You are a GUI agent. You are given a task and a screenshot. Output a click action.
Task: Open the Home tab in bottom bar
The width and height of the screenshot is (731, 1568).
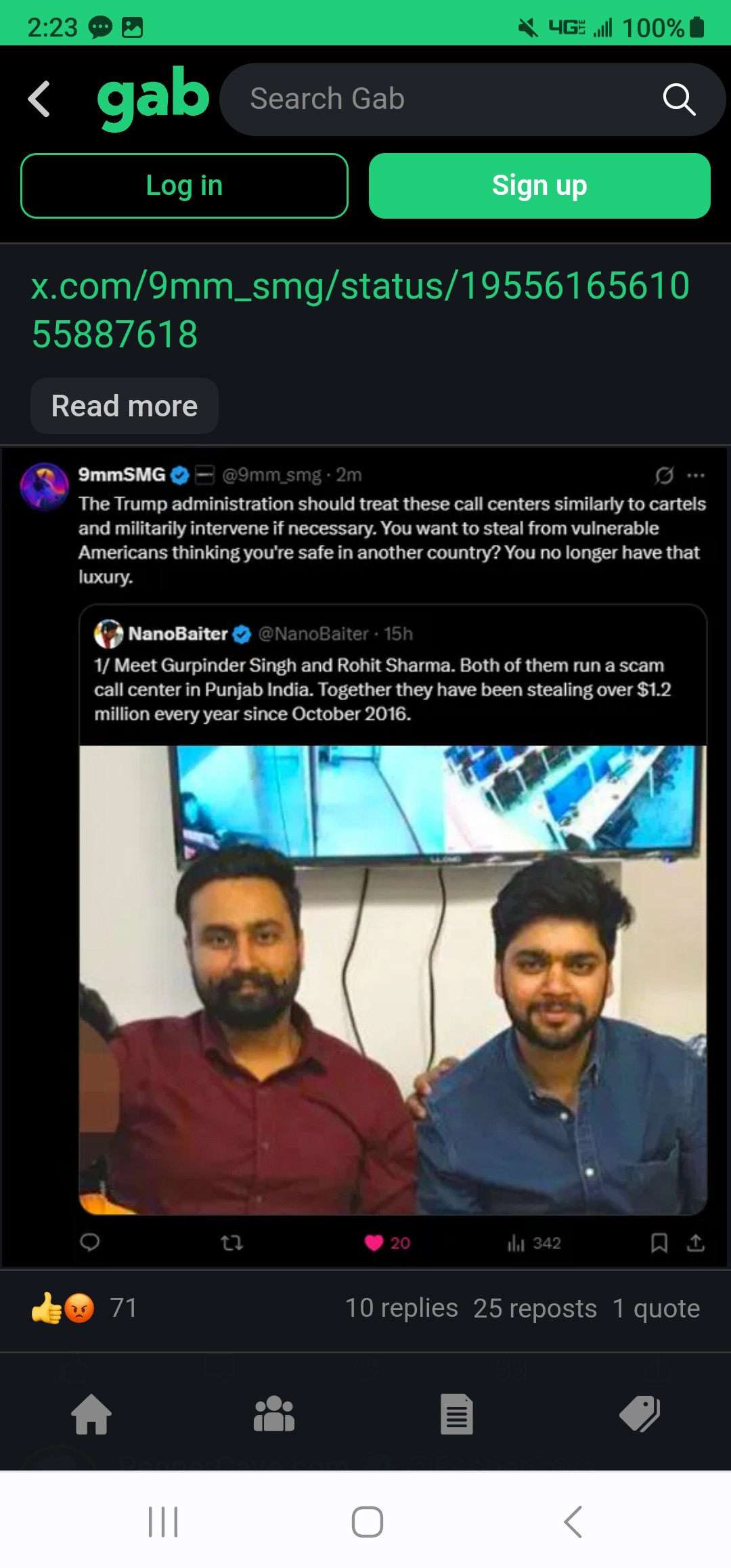tap(91, 1414)
